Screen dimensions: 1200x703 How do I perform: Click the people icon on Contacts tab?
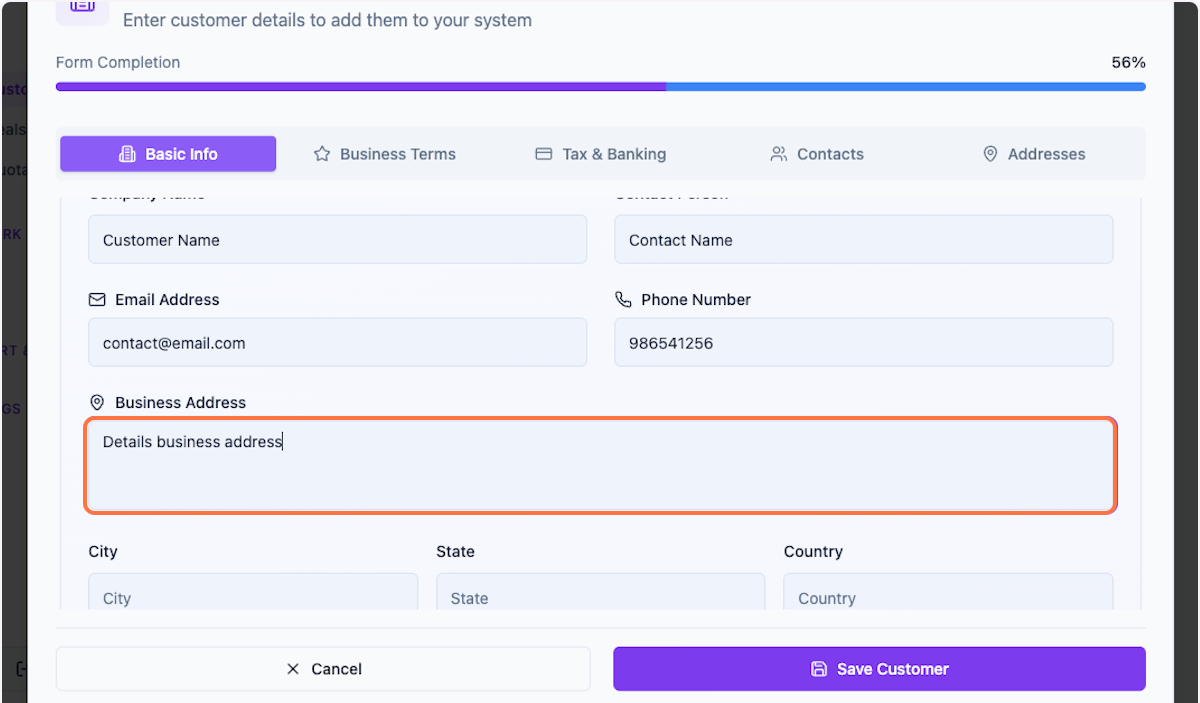779,153
